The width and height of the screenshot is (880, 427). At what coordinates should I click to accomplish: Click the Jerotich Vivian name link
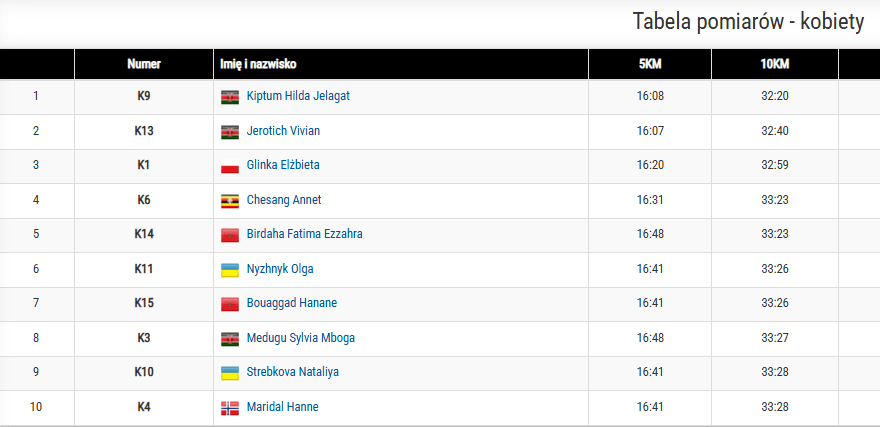tap(283, 131)
